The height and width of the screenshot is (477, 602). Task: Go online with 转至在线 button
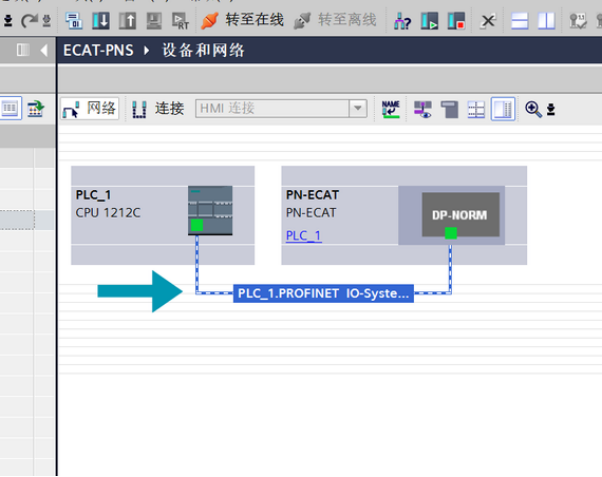click(243, 20)
